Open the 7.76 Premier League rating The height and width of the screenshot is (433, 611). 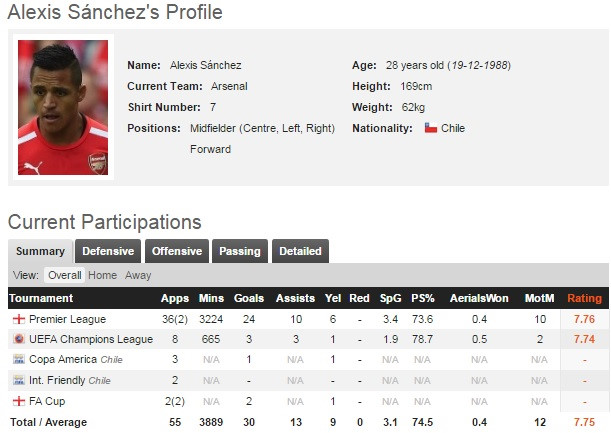pyautogui.click(x=584, y=319)
